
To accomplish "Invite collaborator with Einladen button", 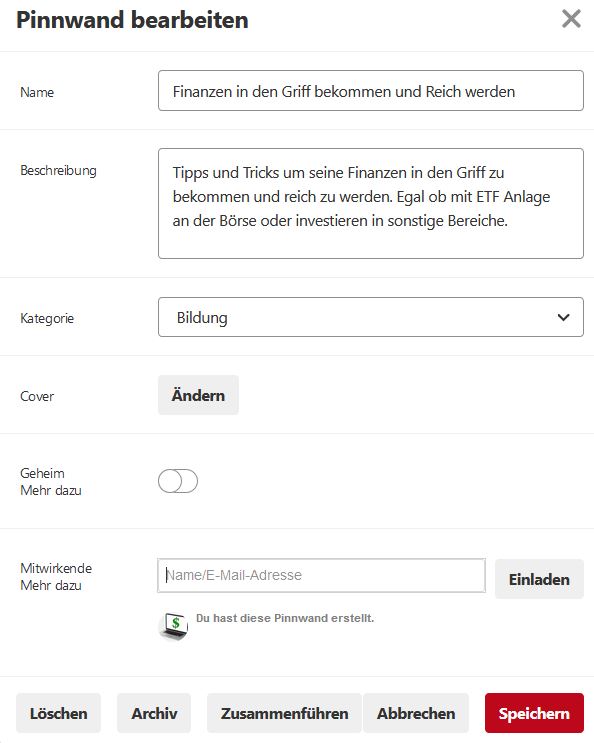I will point(539,579).
